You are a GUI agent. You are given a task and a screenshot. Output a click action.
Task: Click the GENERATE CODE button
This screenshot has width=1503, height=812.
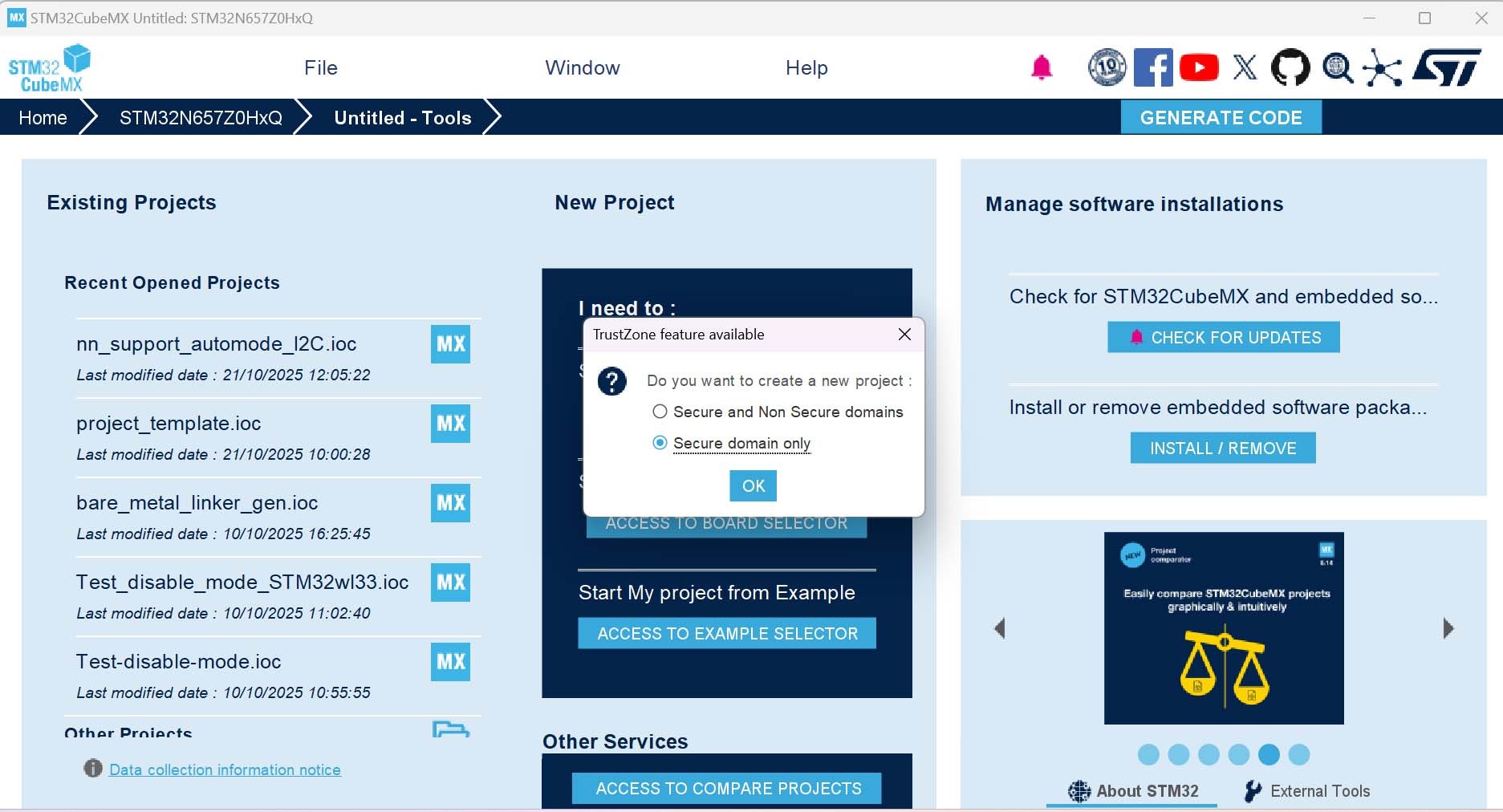tap(1221, 118)
